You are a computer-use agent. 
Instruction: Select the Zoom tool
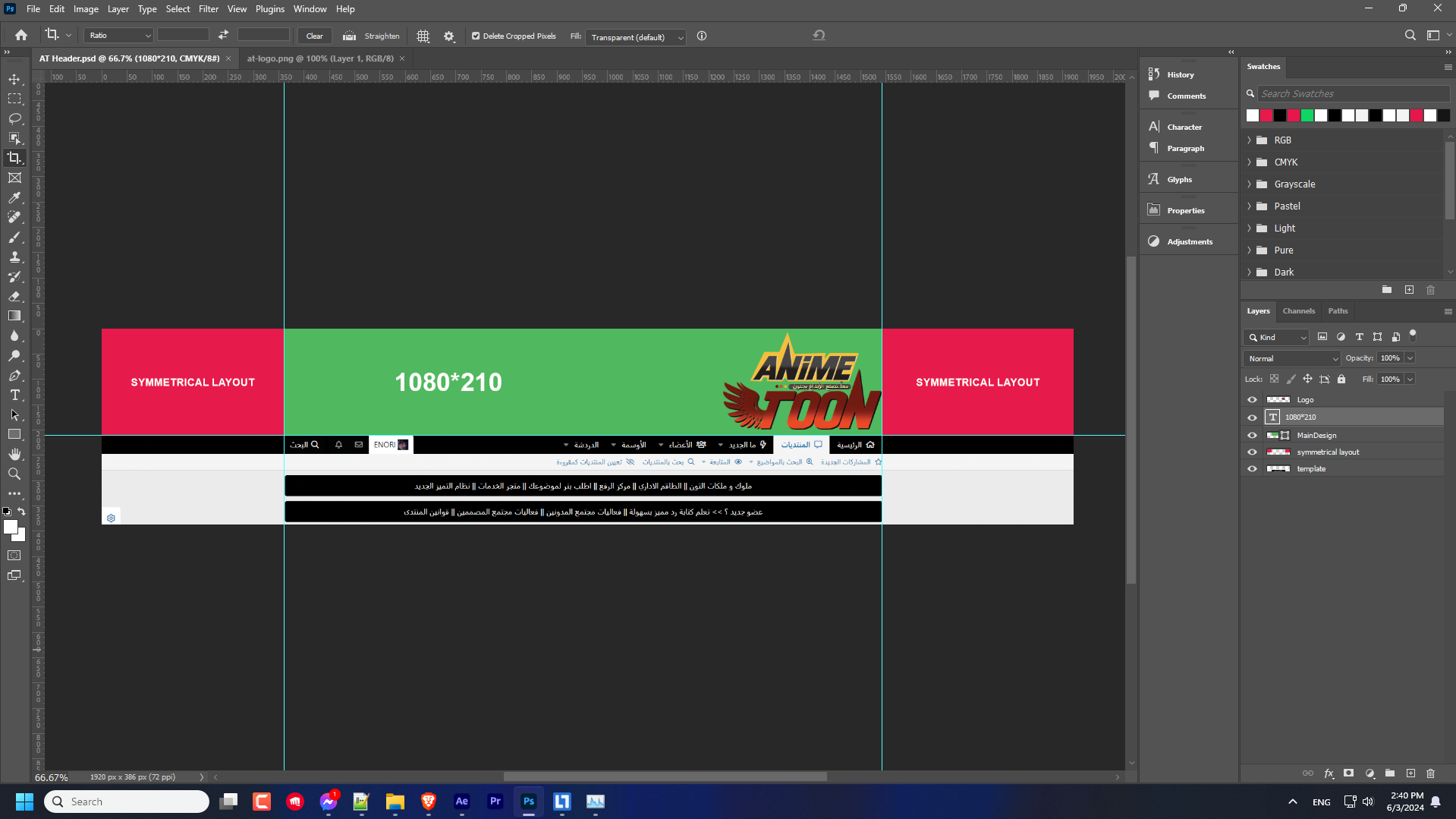(x=14, y=474)
